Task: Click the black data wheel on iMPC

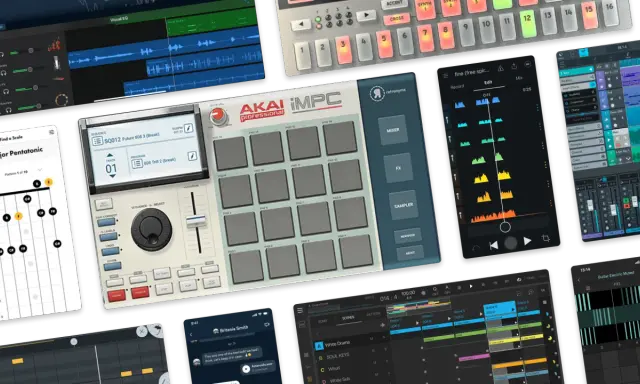Action: 151,229
